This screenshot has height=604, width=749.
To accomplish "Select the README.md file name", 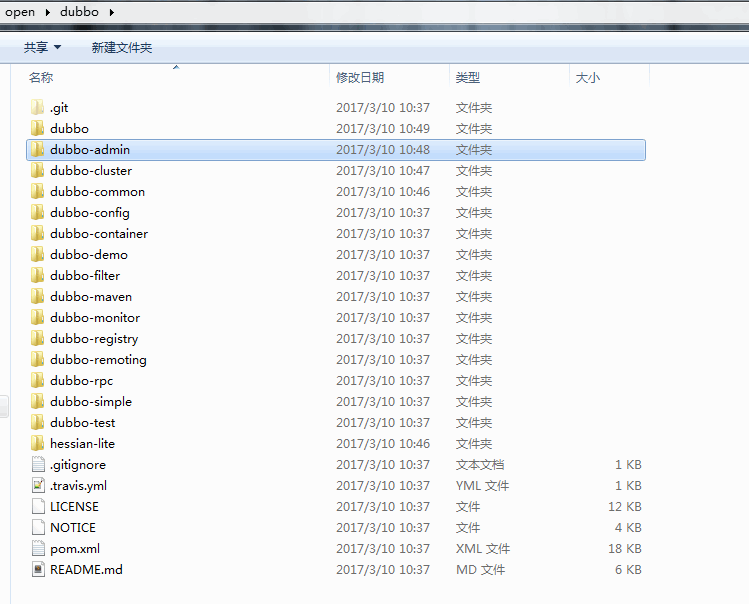I will click(86, 570).
